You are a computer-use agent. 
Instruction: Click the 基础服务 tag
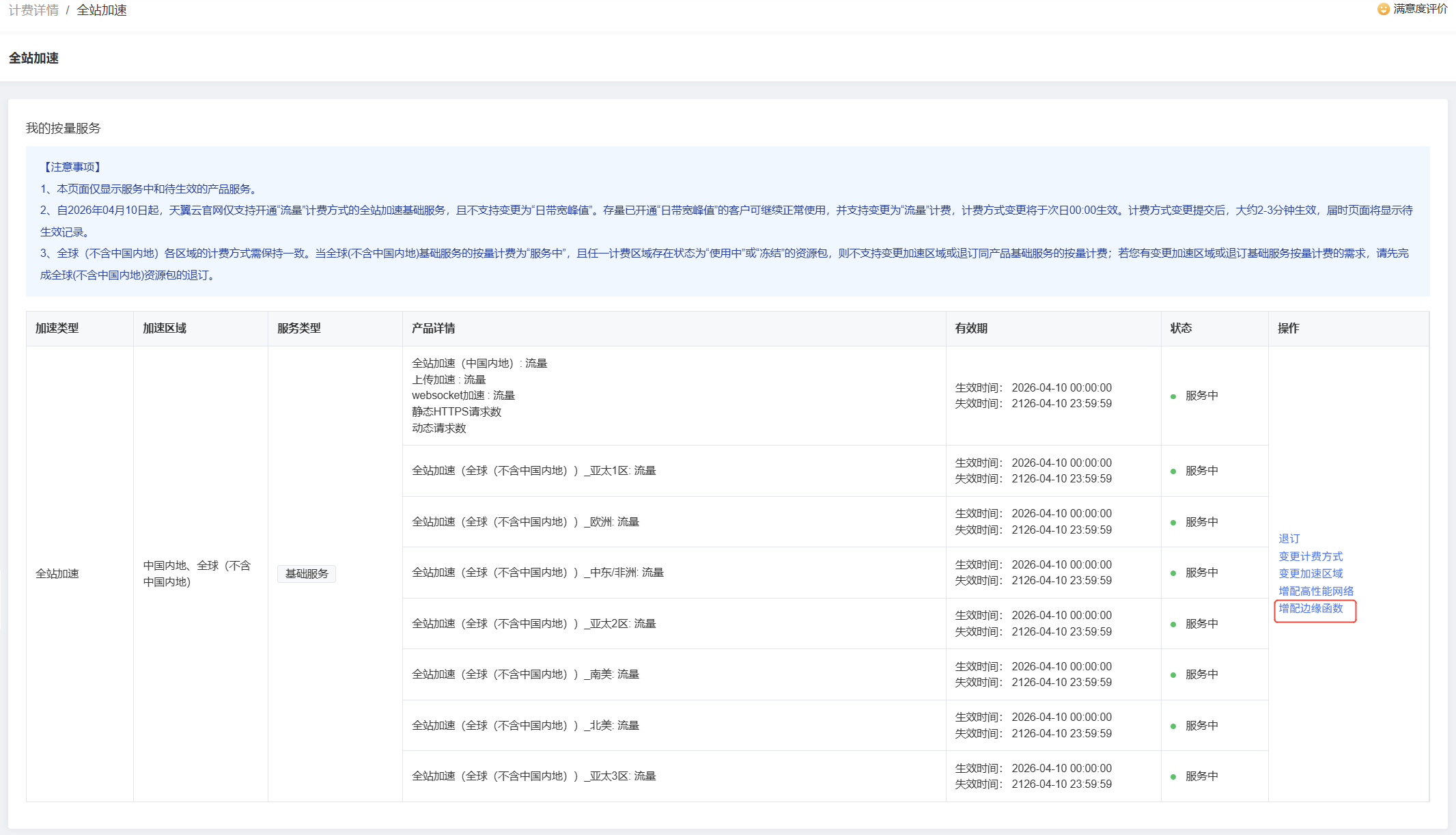(306, 573)
